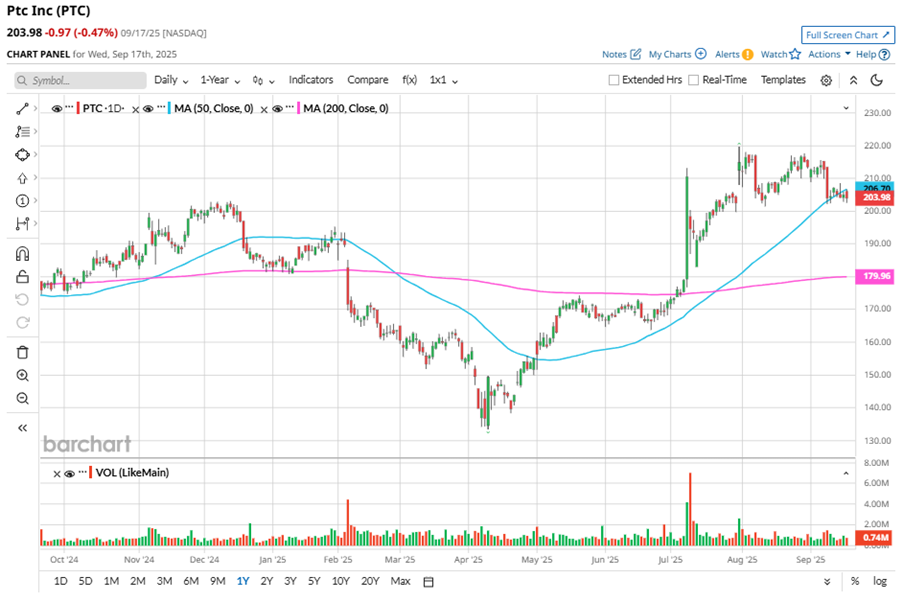Collapse the volume pane with caret
The height and width of the screenshot is (601, 903).
[846, 474]
